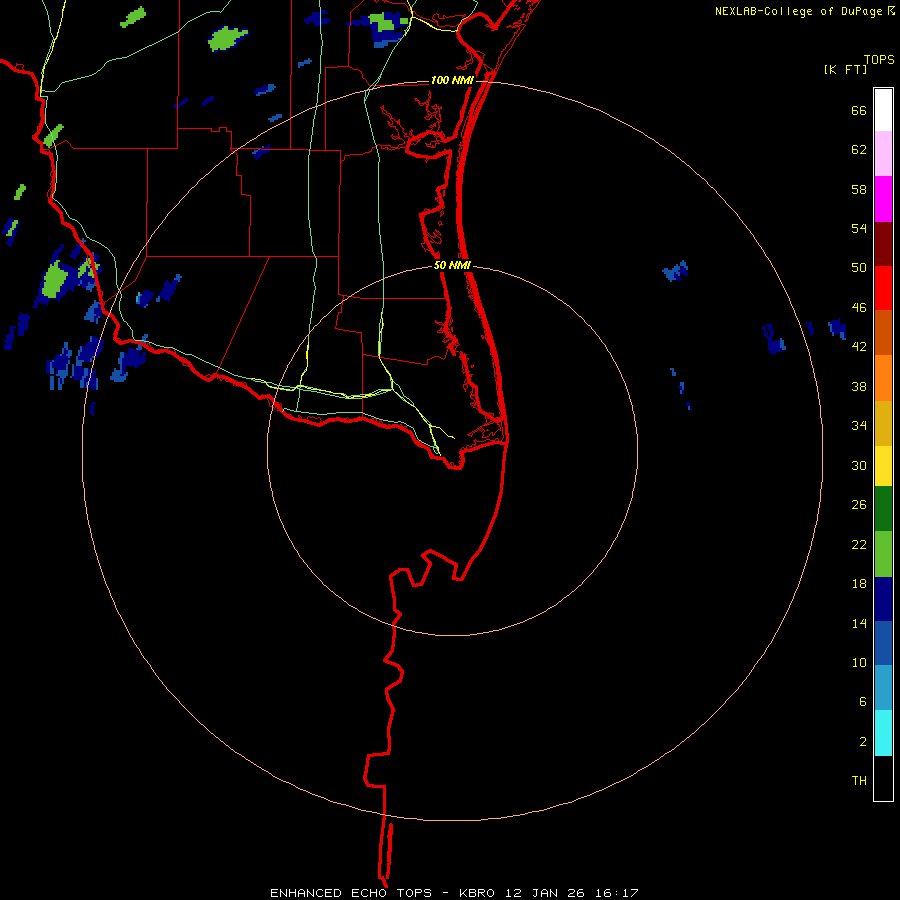Click the legend value 14
Viewport: 900px width, 900px height.
pos(859,623)
